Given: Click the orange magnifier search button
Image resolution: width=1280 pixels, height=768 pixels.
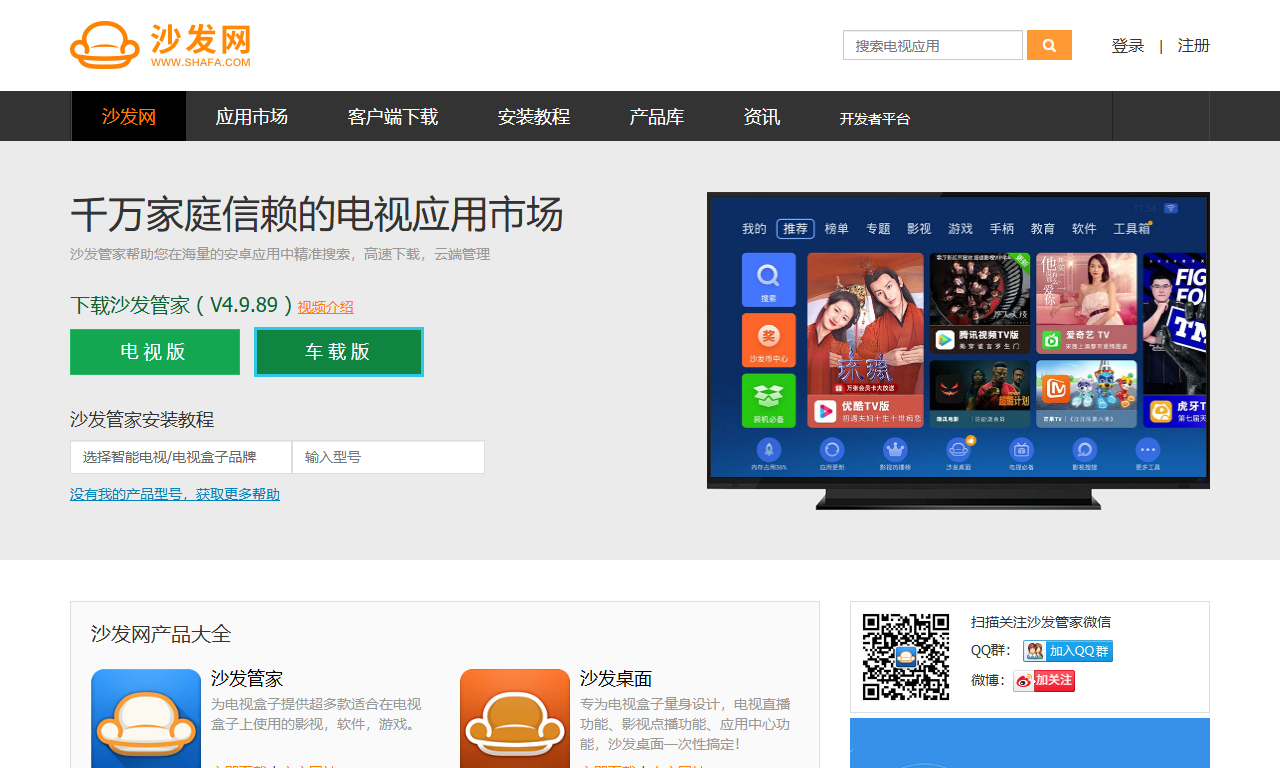Looking at the screenshot, I should [1049, 45].
